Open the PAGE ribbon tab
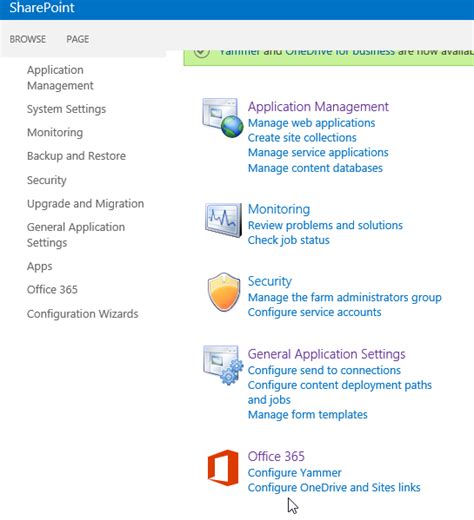The height and width of the screenshot is (520, 474). tap(78, 39)
